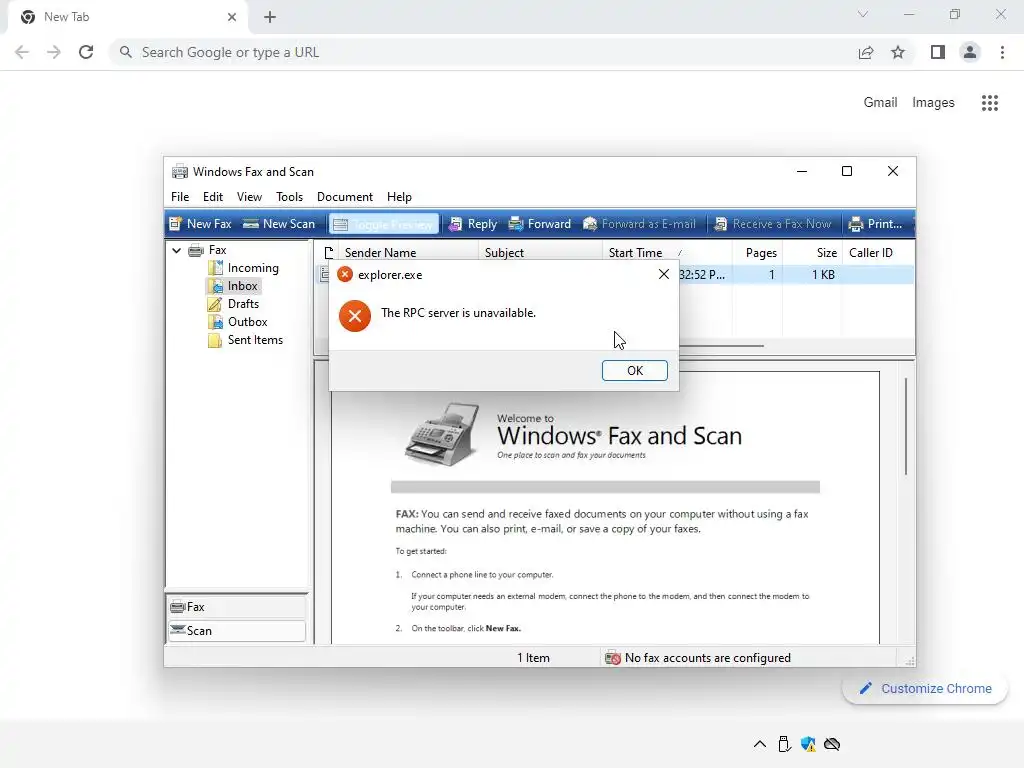Click OK in the explorer.exe error dialog
Screen dimensions: 1024x768
point(635,370)
